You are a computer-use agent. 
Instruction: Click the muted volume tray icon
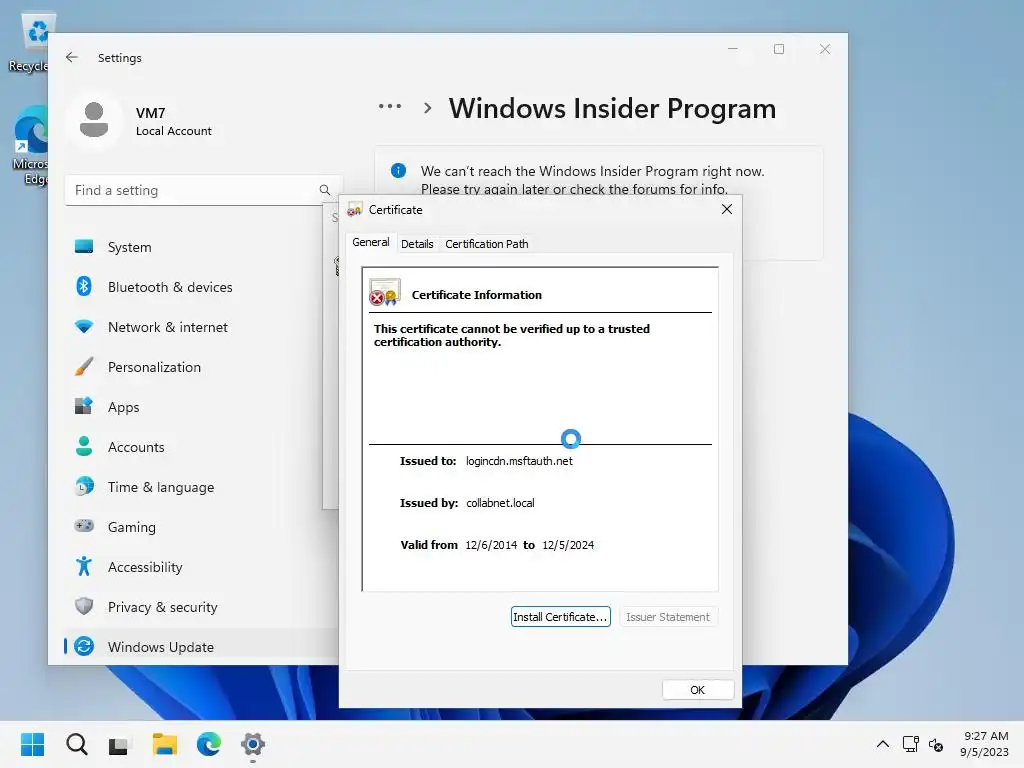936,744
